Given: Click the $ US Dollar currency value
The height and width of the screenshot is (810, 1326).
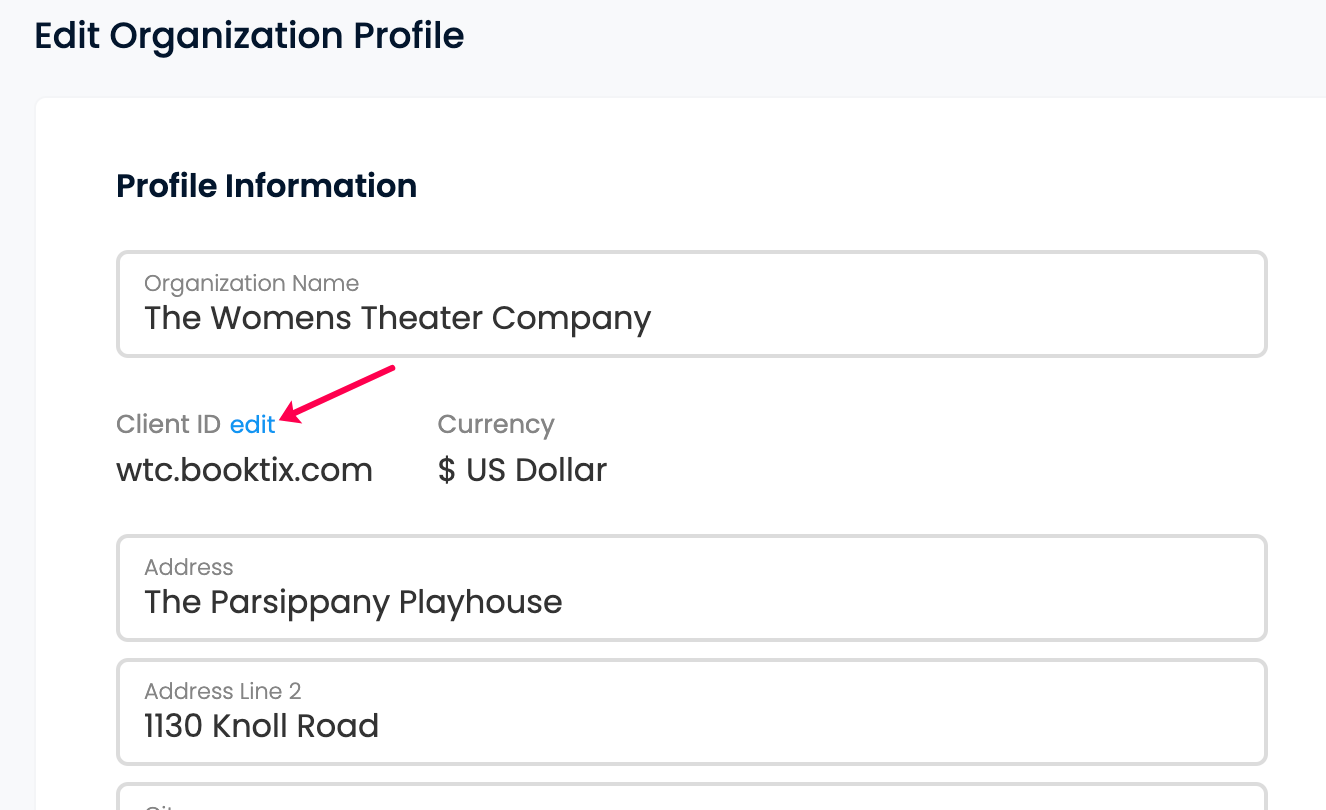Looking at the screenshot, I should click(522, 470).
